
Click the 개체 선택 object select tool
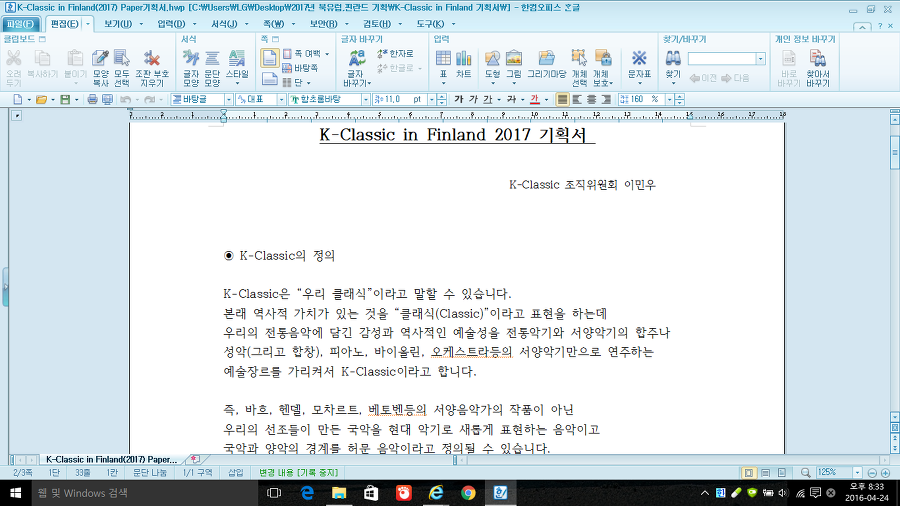click(579, 68)
